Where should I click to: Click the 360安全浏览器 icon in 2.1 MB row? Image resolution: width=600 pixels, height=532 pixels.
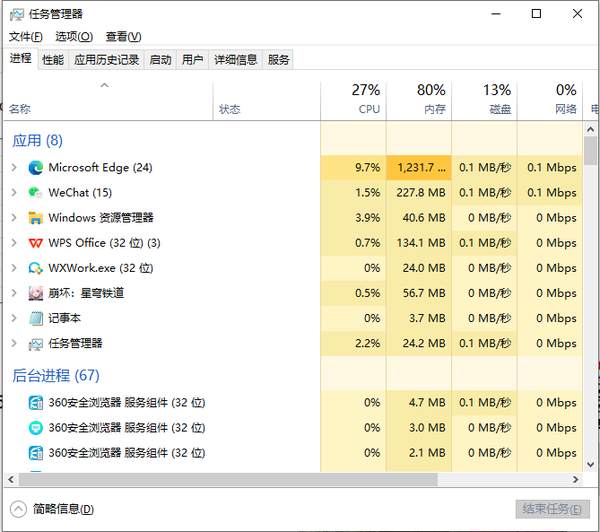[x=36, y=453]
